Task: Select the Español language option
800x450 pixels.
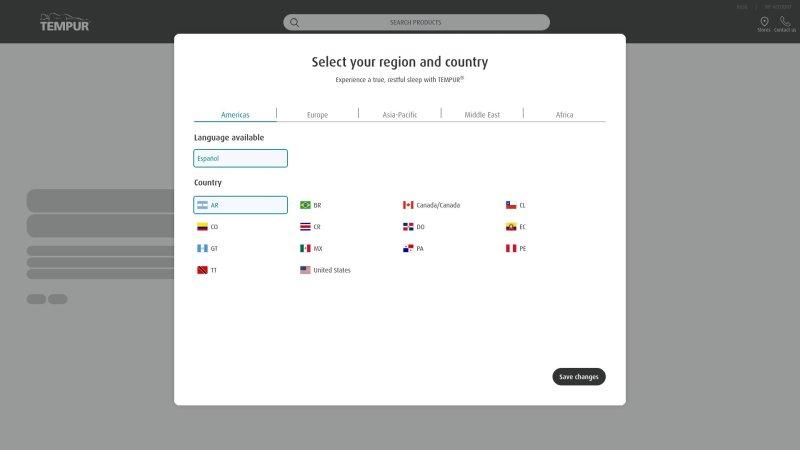Action: 240,158
